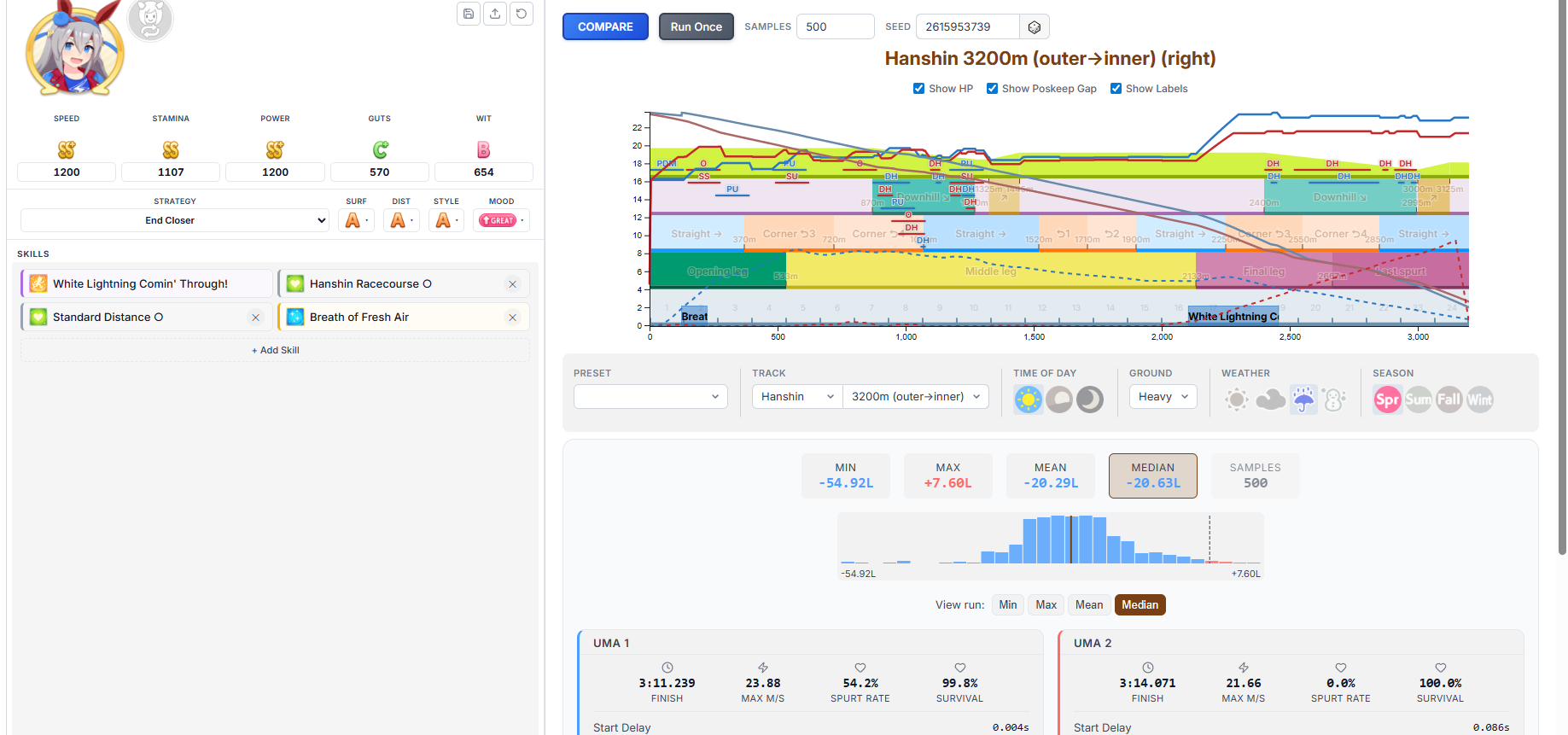Select the MEAN statistic card

[1051, 475]
